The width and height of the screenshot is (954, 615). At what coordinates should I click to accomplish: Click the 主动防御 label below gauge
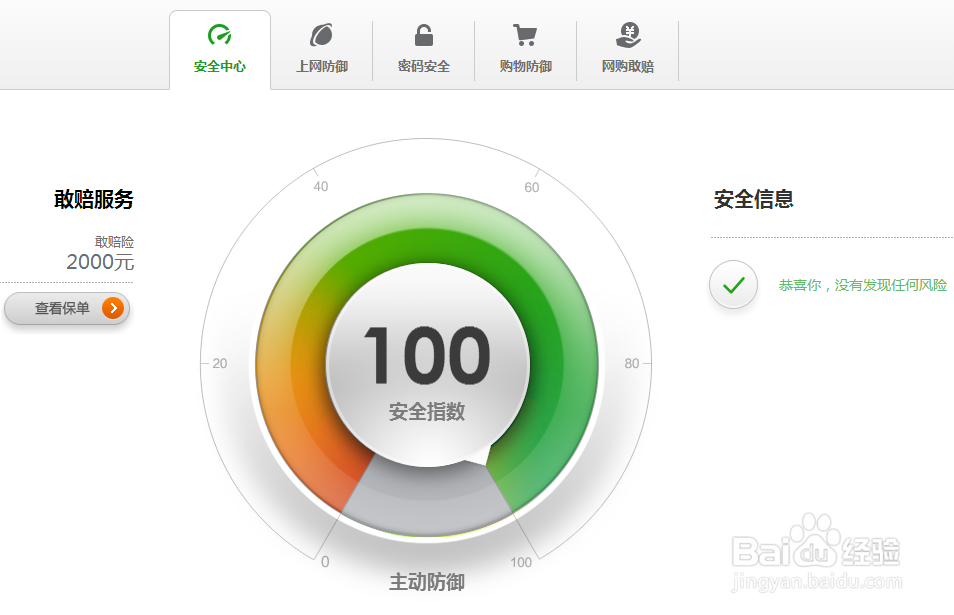pos(427,582)
